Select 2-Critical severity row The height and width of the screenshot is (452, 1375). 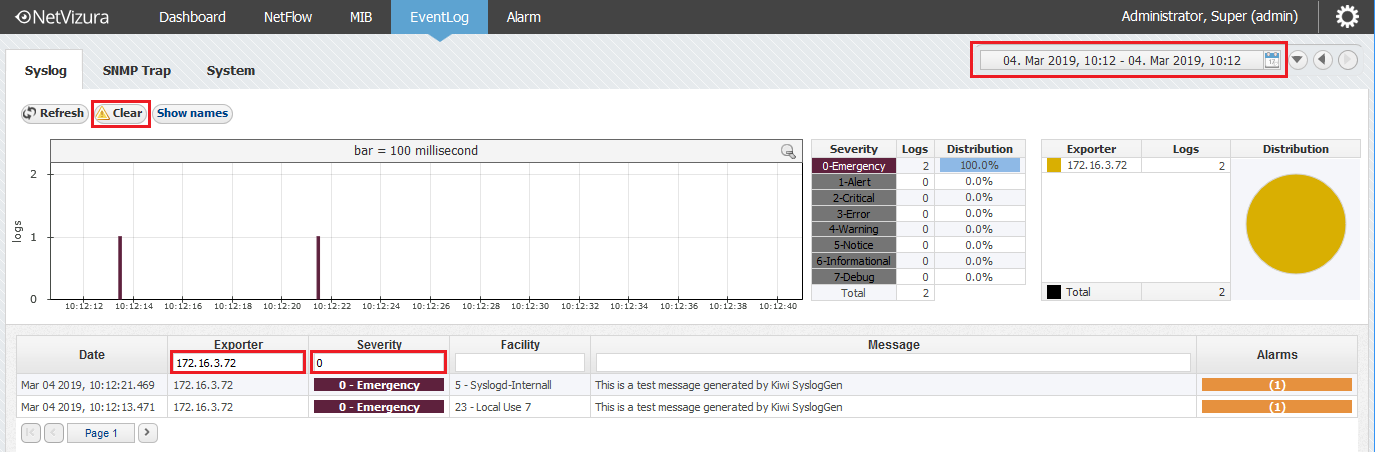[854, 197]
